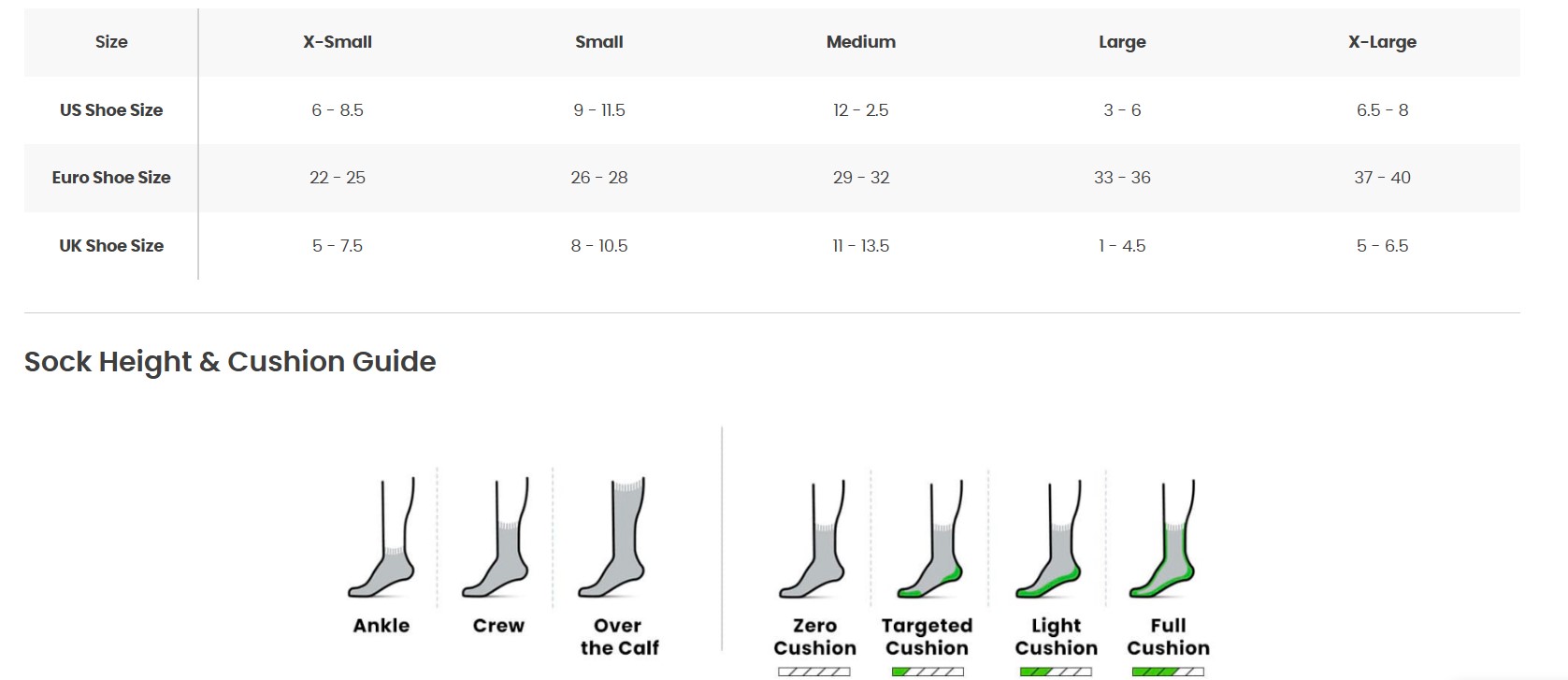Click the Ankle sock height icon

[x=381, y=539]
